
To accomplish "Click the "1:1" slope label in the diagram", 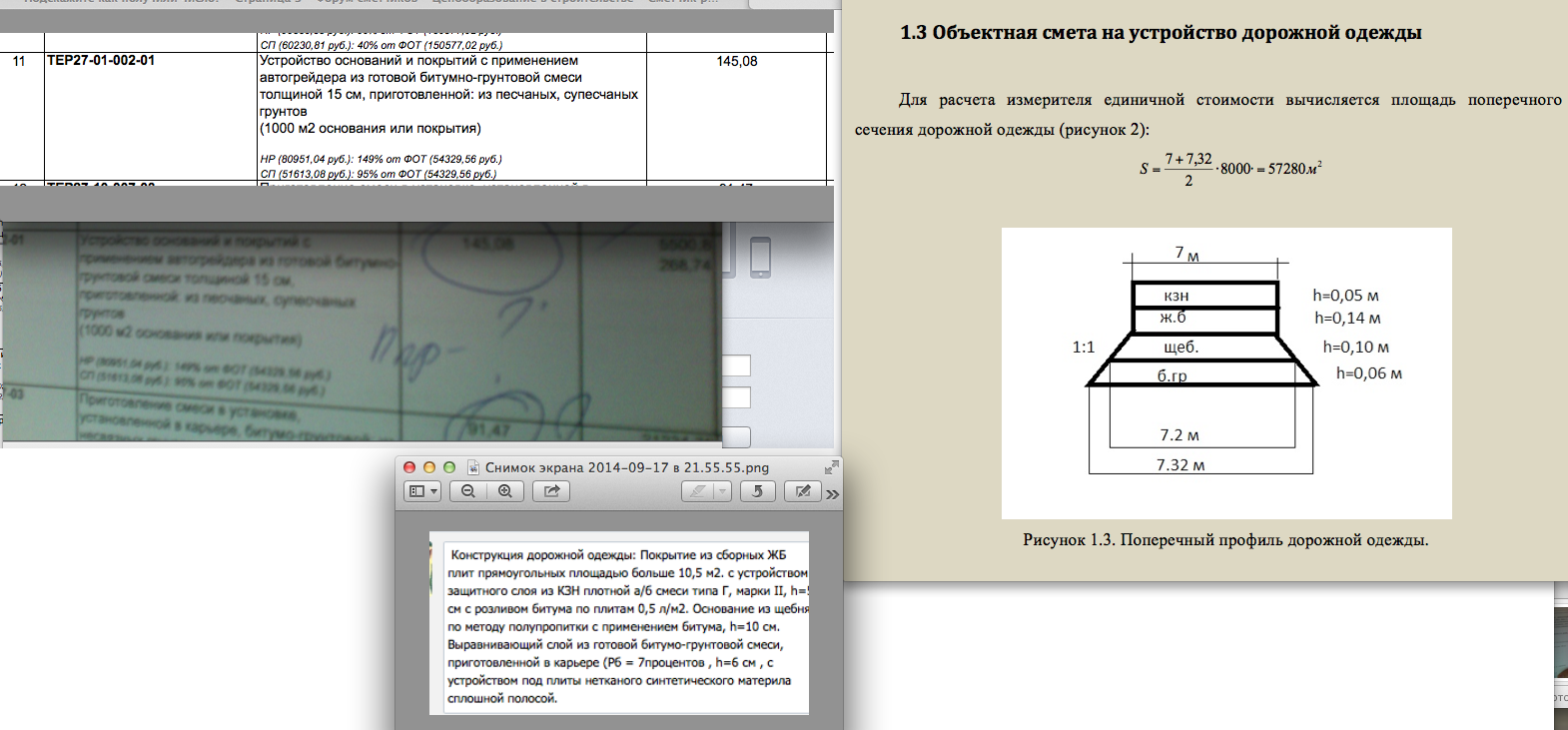I will [x=1084, y=348].
